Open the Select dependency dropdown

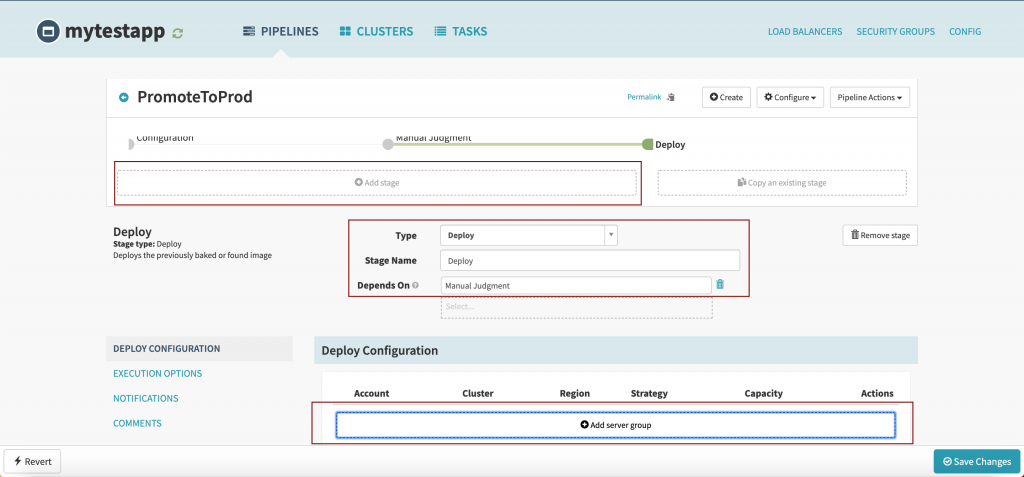pyautogui.click(x=576, y=307)
